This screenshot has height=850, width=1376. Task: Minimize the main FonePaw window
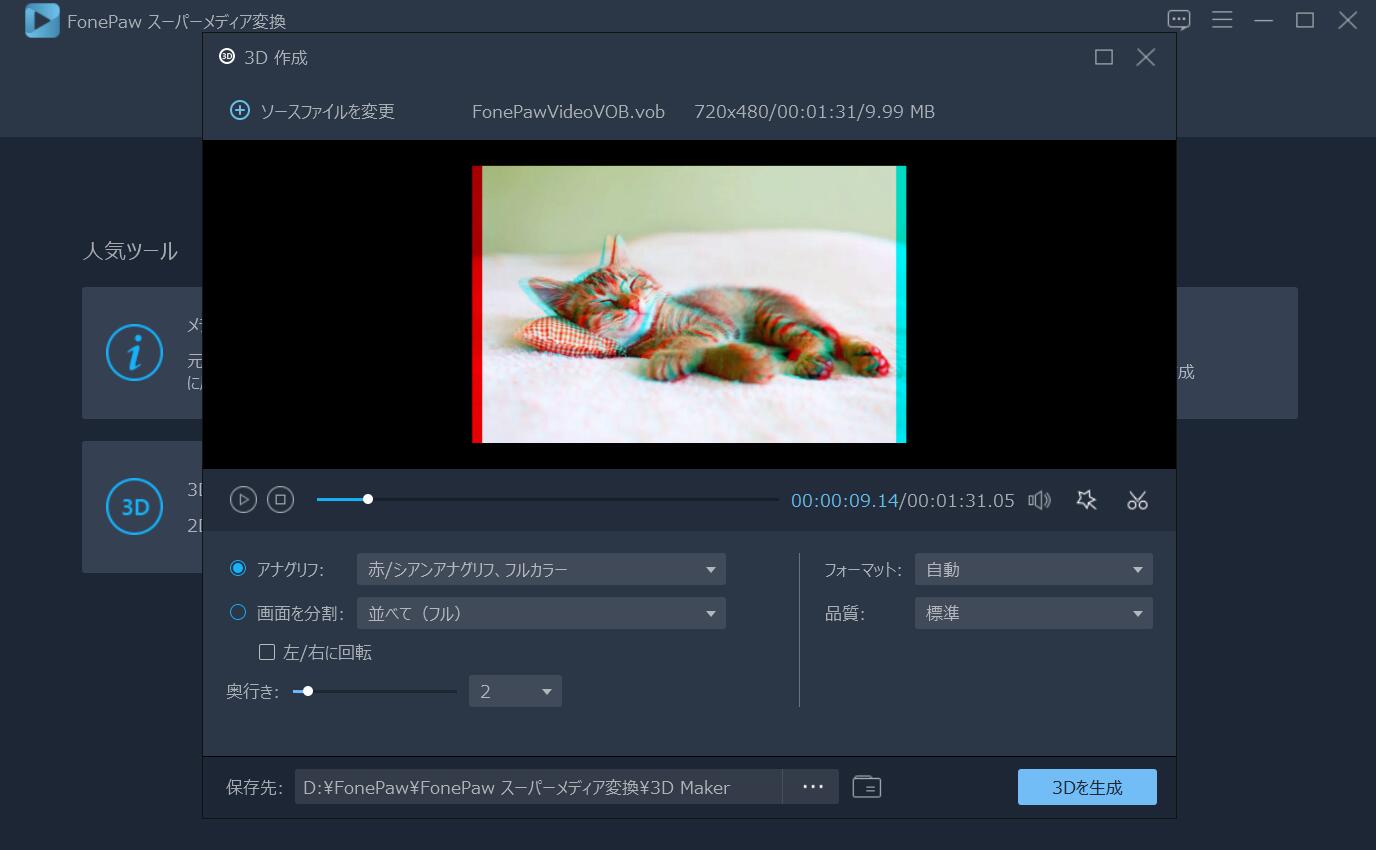(1263, 20)
